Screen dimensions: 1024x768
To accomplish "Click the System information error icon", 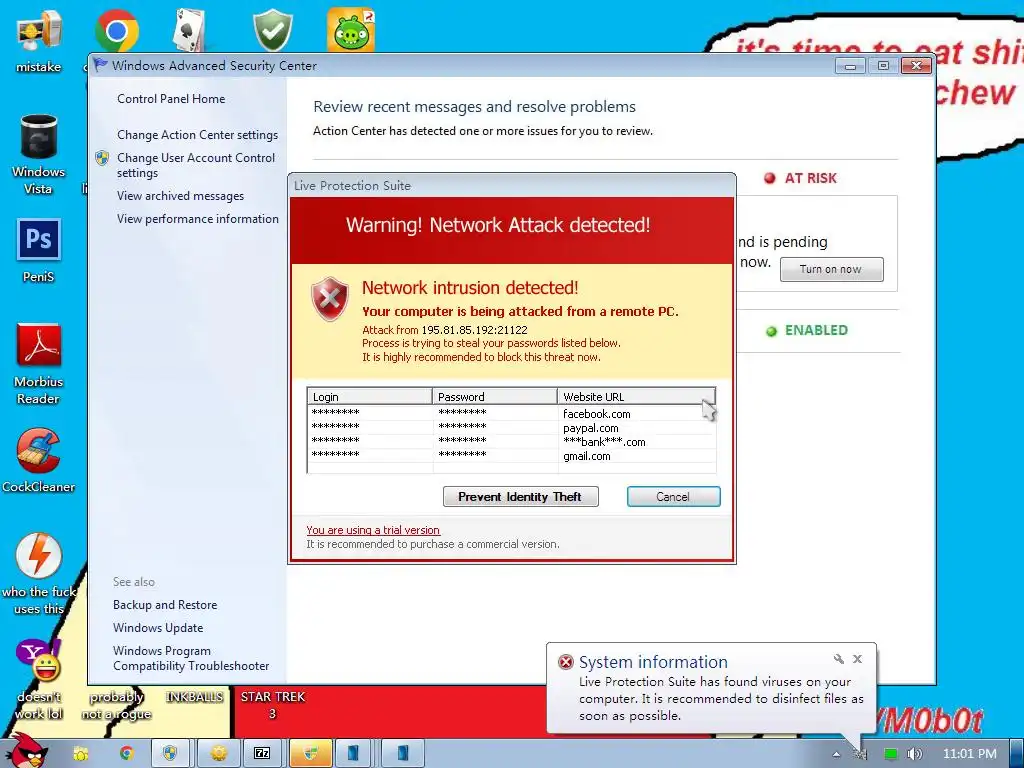I will (x=566, y=662).
